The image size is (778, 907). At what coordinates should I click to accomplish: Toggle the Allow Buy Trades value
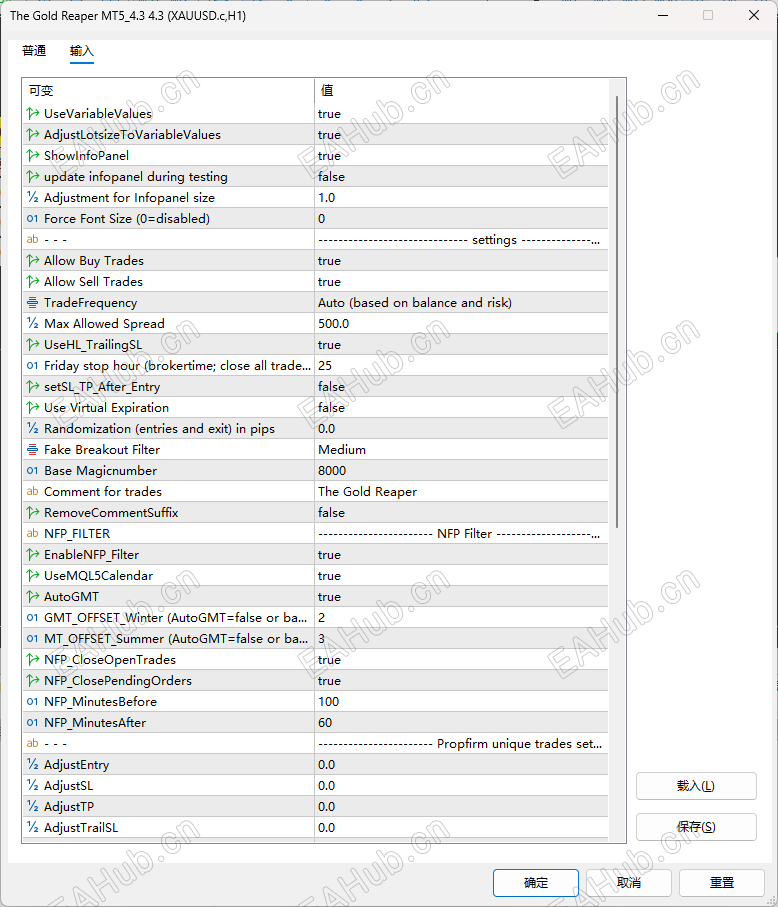point(461,261)
